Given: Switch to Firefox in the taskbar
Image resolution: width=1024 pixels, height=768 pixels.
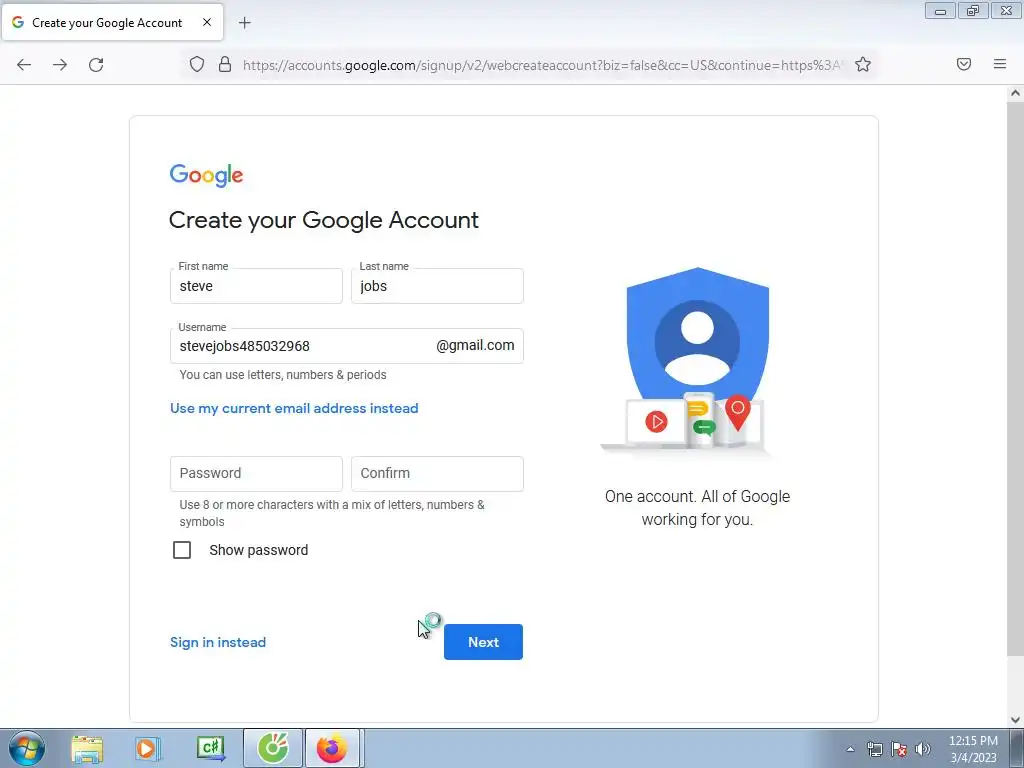Looking at the screenshot, I should 332,748.
